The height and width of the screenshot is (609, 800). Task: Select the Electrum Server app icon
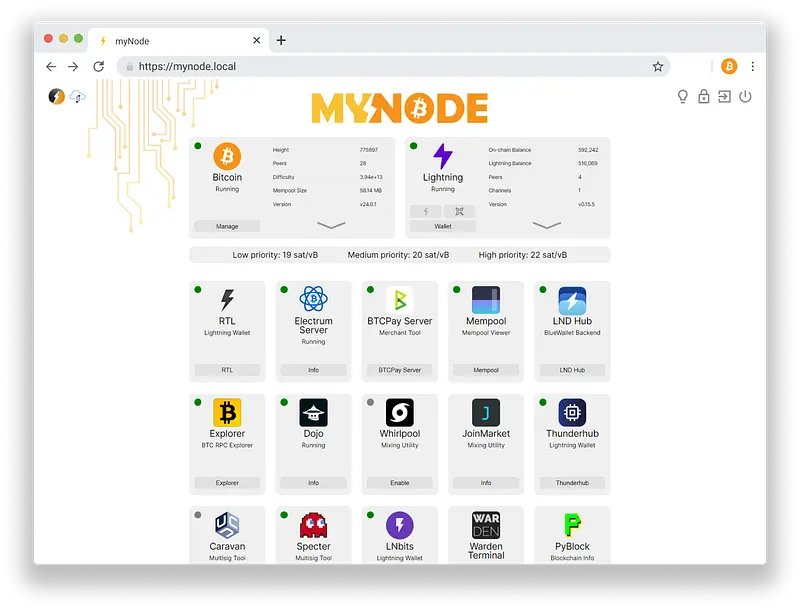tap(313, 300)
